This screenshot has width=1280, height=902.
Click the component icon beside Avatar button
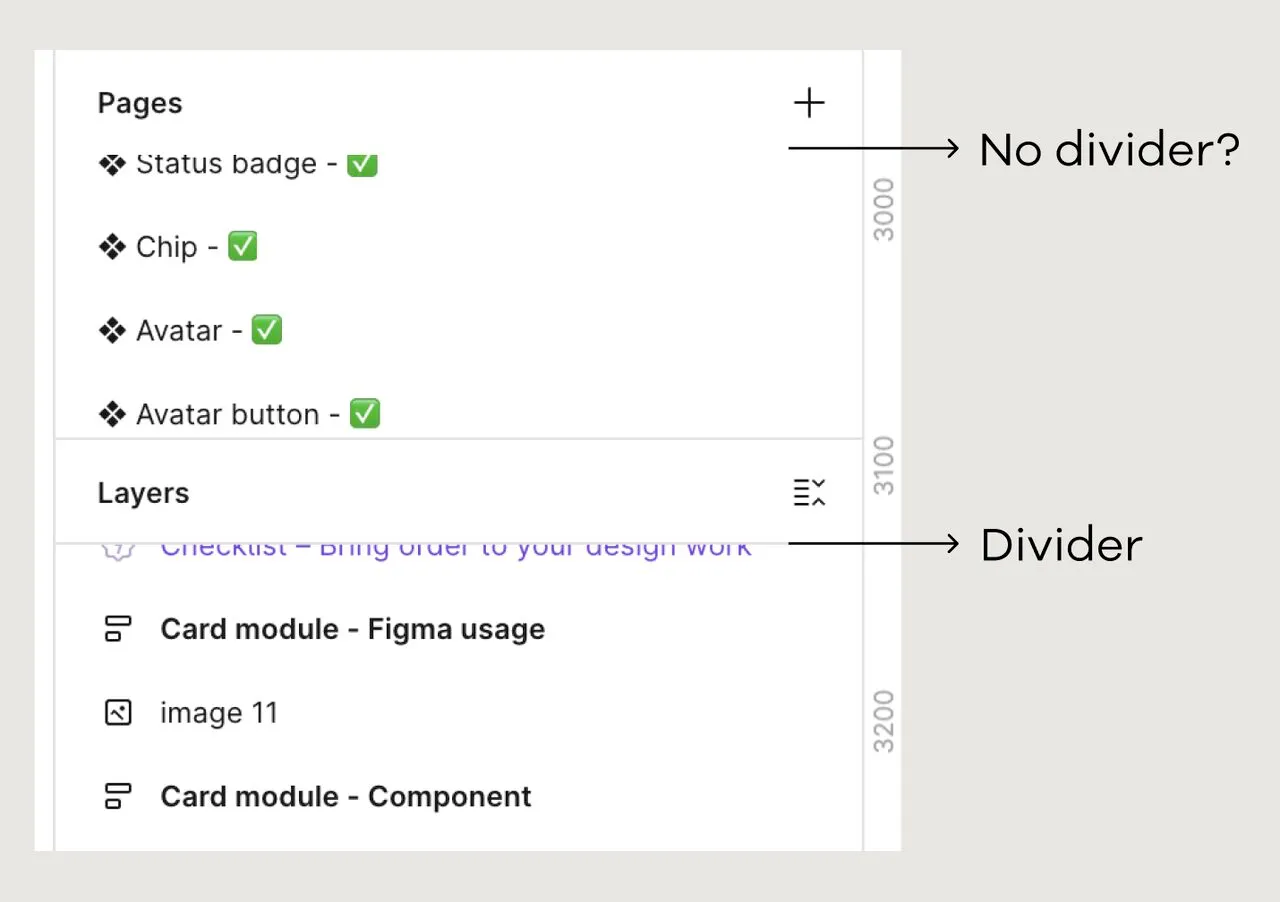point(112,414)
